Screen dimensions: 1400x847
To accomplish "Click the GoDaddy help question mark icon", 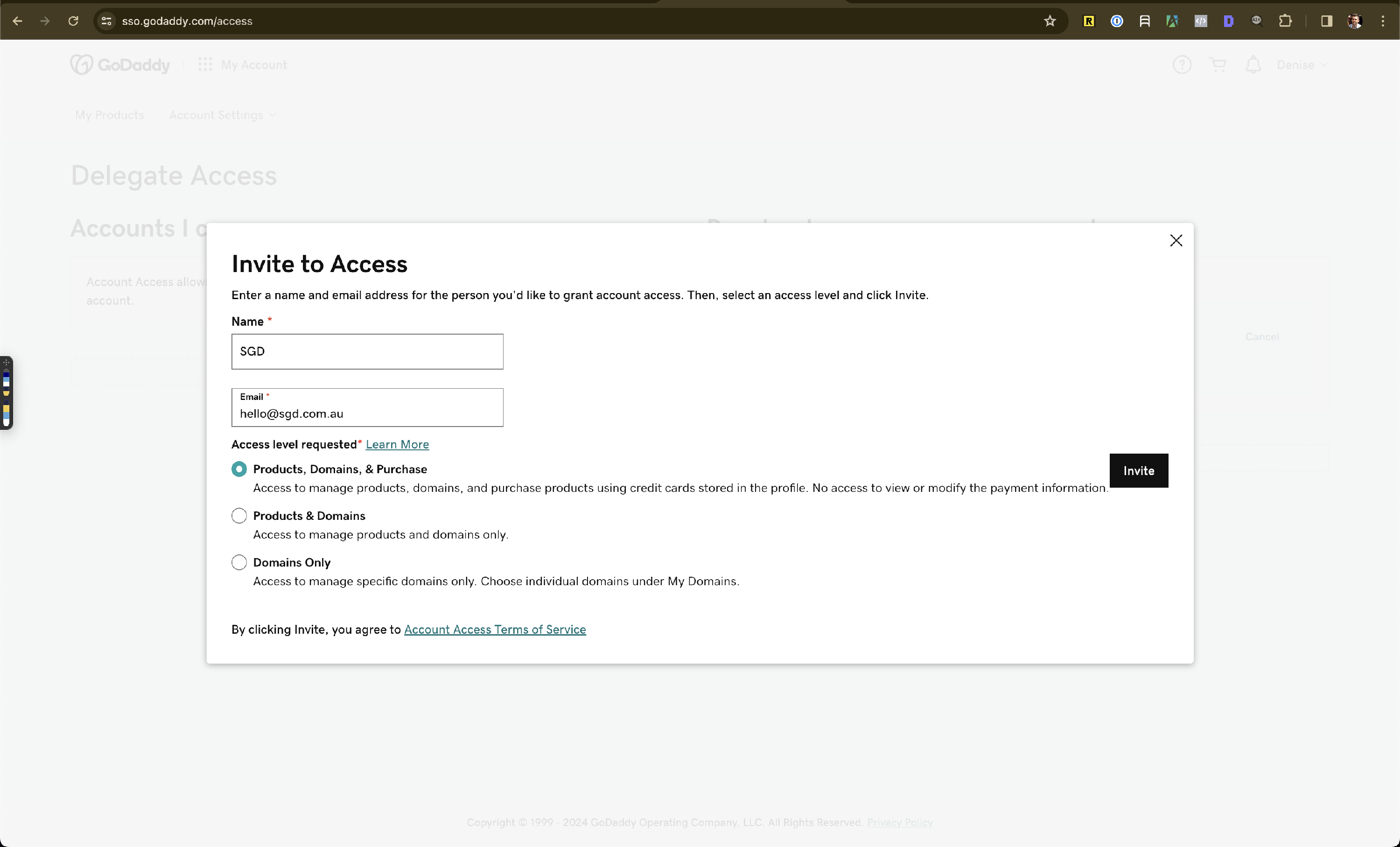I will tap(1182, 65).
